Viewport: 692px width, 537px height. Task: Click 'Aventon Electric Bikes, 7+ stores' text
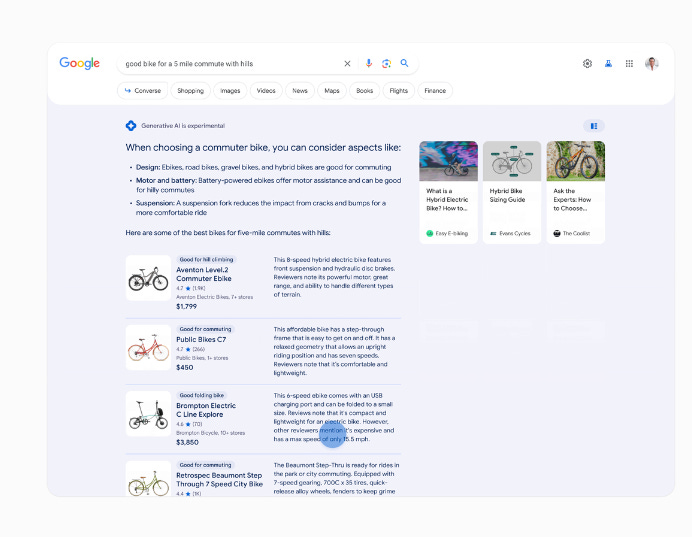(214, 297)
